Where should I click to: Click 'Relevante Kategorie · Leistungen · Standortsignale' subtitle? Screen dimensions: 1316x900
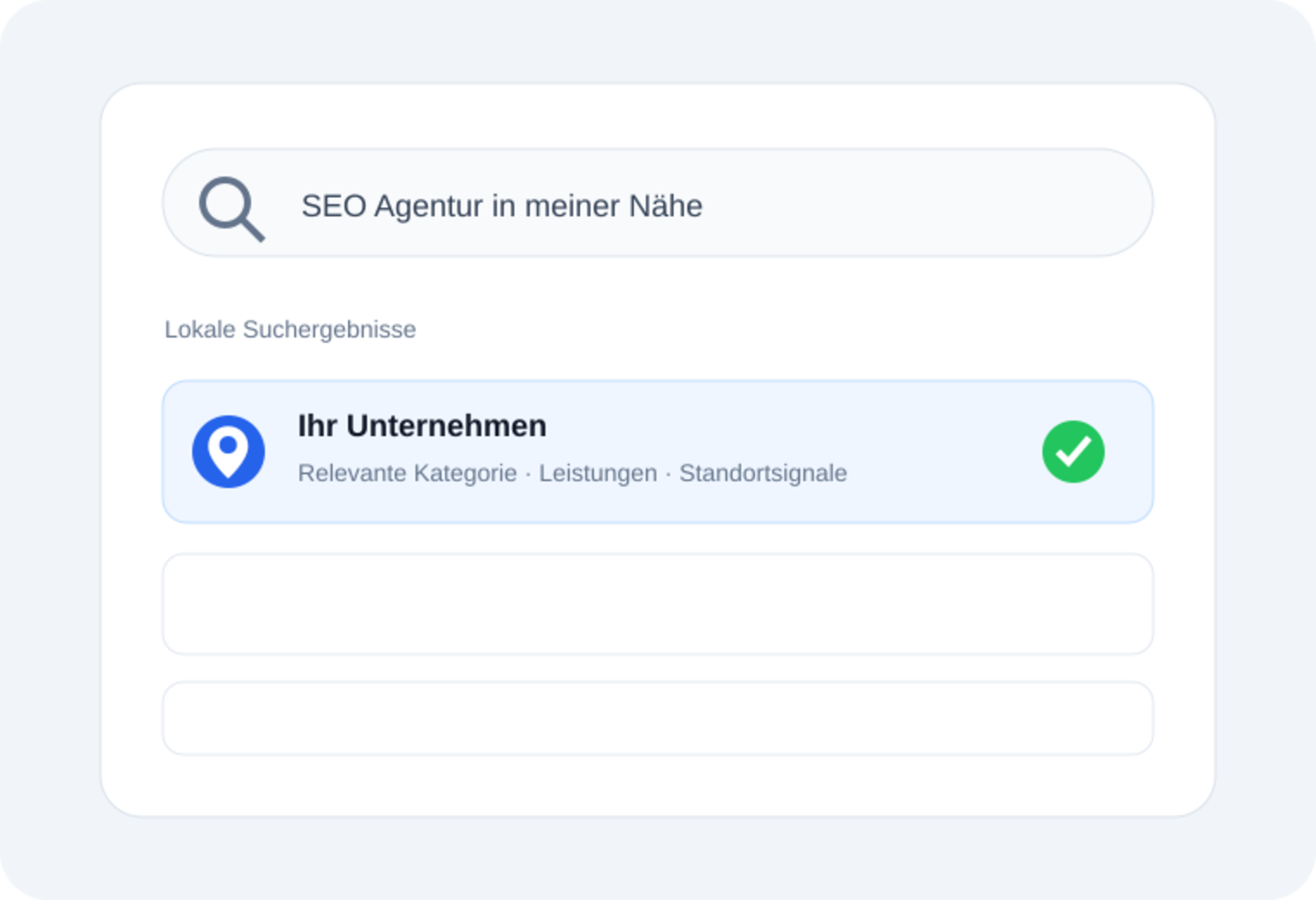pyautogui.click(x=572, y=473)
